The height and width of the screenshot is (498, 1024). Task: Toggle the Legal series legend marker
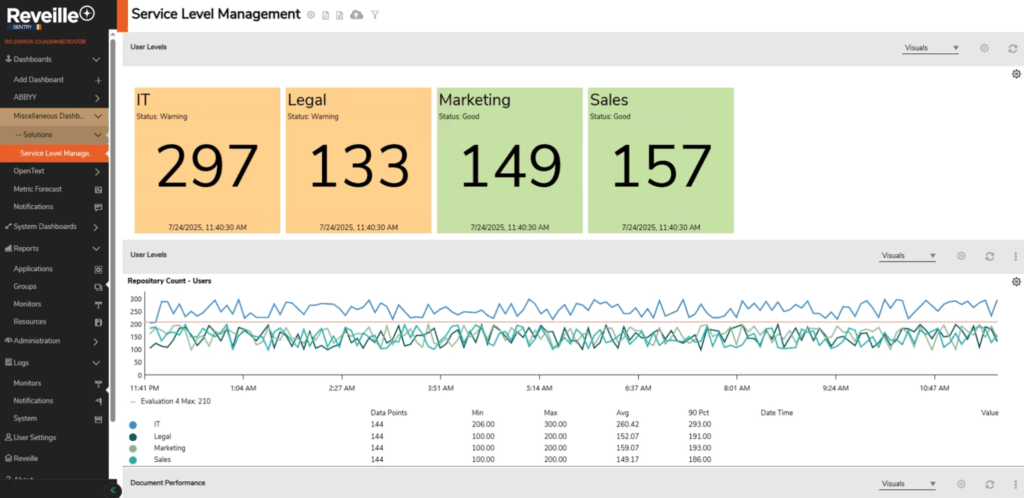click(134, 436)
